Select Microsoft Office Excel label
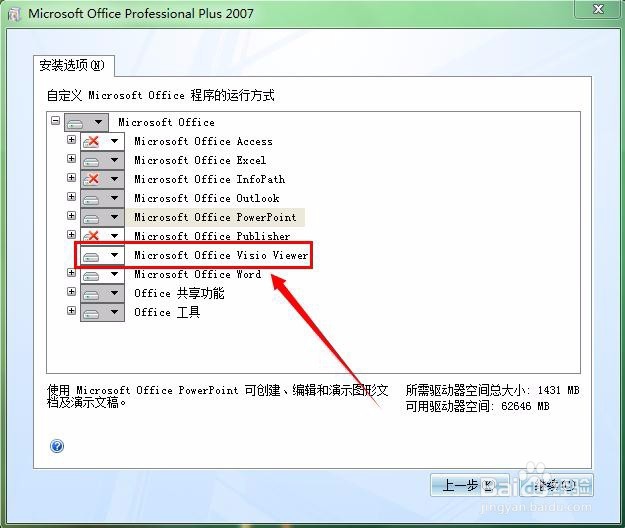Image resolution: width=625 pixels, height=528 pixels. (x=200, y=160)
